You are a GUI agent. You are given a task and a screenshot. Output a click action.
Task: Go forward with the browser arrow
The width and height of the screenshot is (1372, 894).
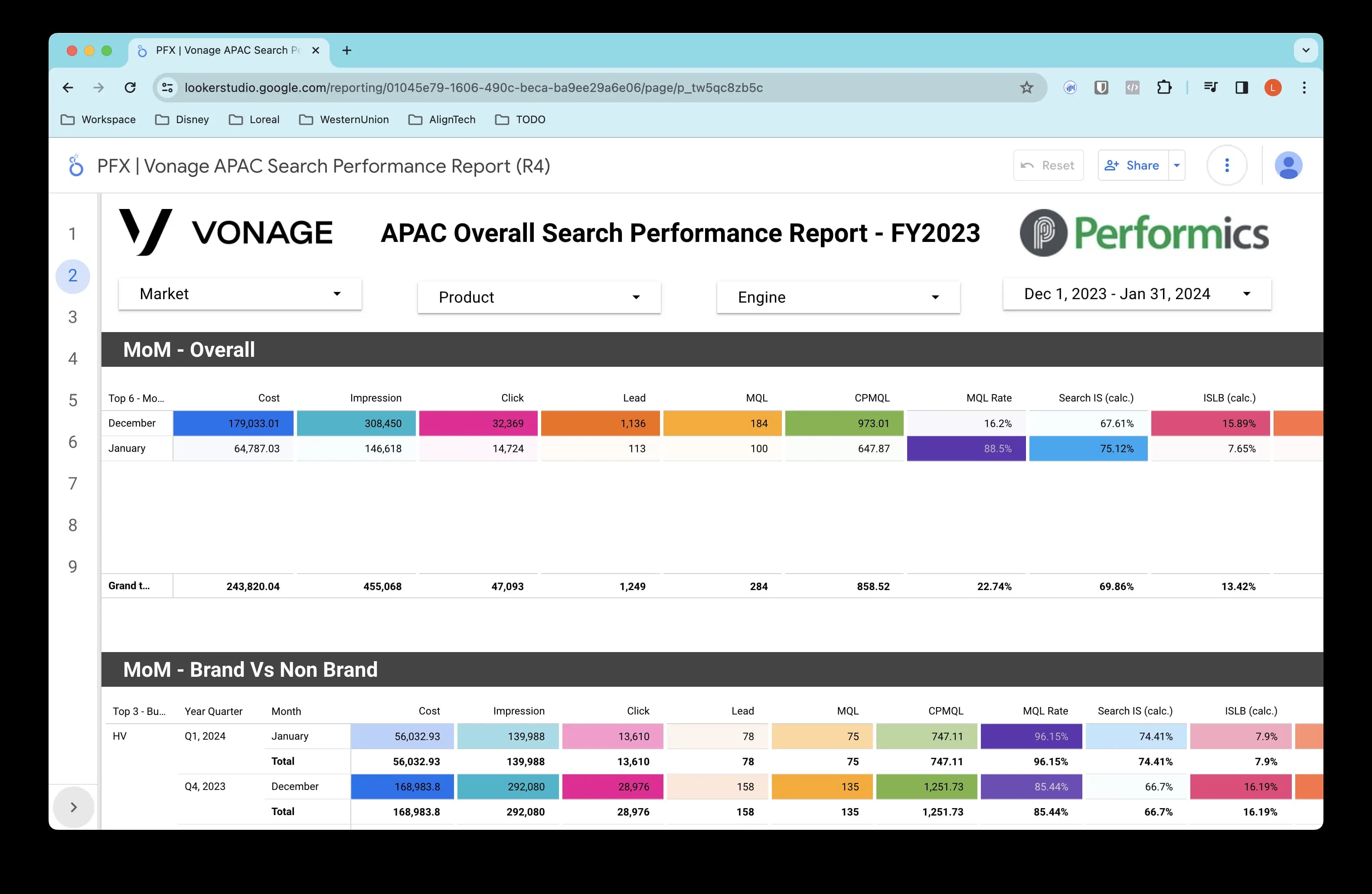99,88
